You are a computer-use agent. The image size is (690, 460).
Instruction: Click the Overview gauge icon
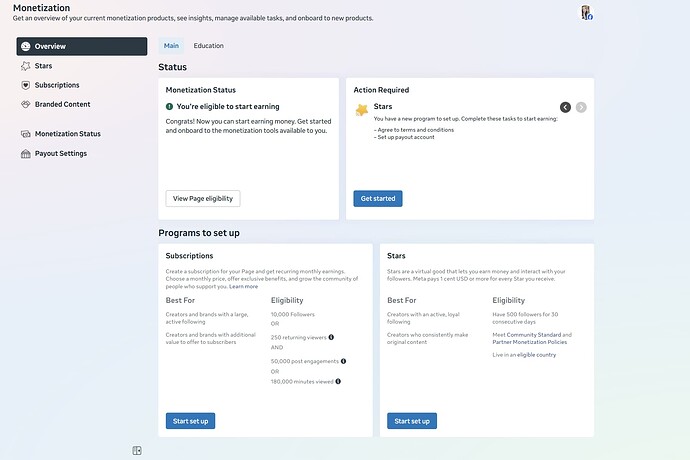click(x=26, y=46)
